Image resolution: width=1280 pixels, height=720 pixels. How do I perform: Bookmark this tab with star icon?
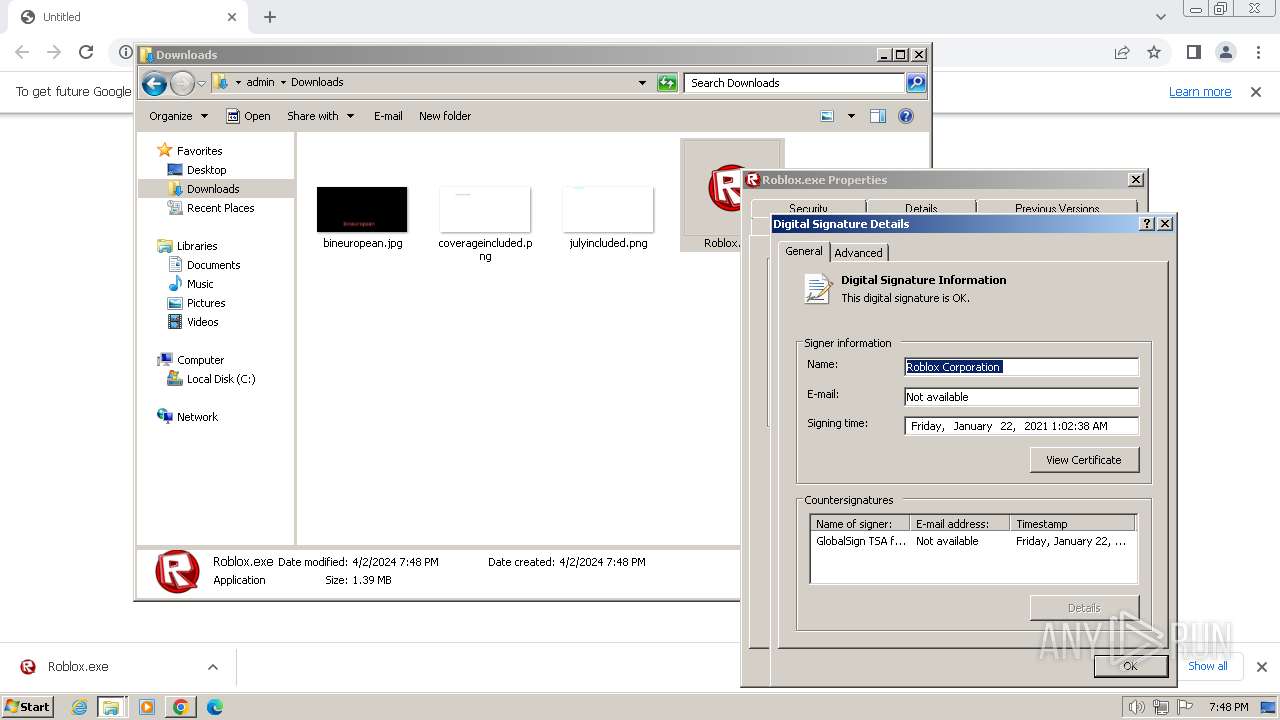coord(1154,52)
